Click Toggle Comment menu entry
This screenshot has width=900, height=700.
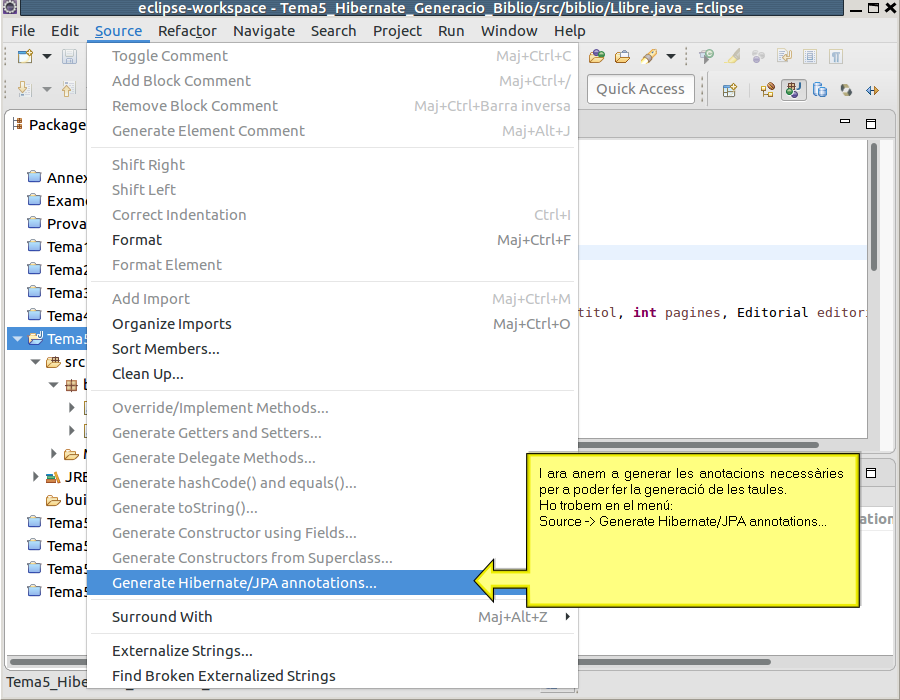pyautogui.click(x=333, y=56)
